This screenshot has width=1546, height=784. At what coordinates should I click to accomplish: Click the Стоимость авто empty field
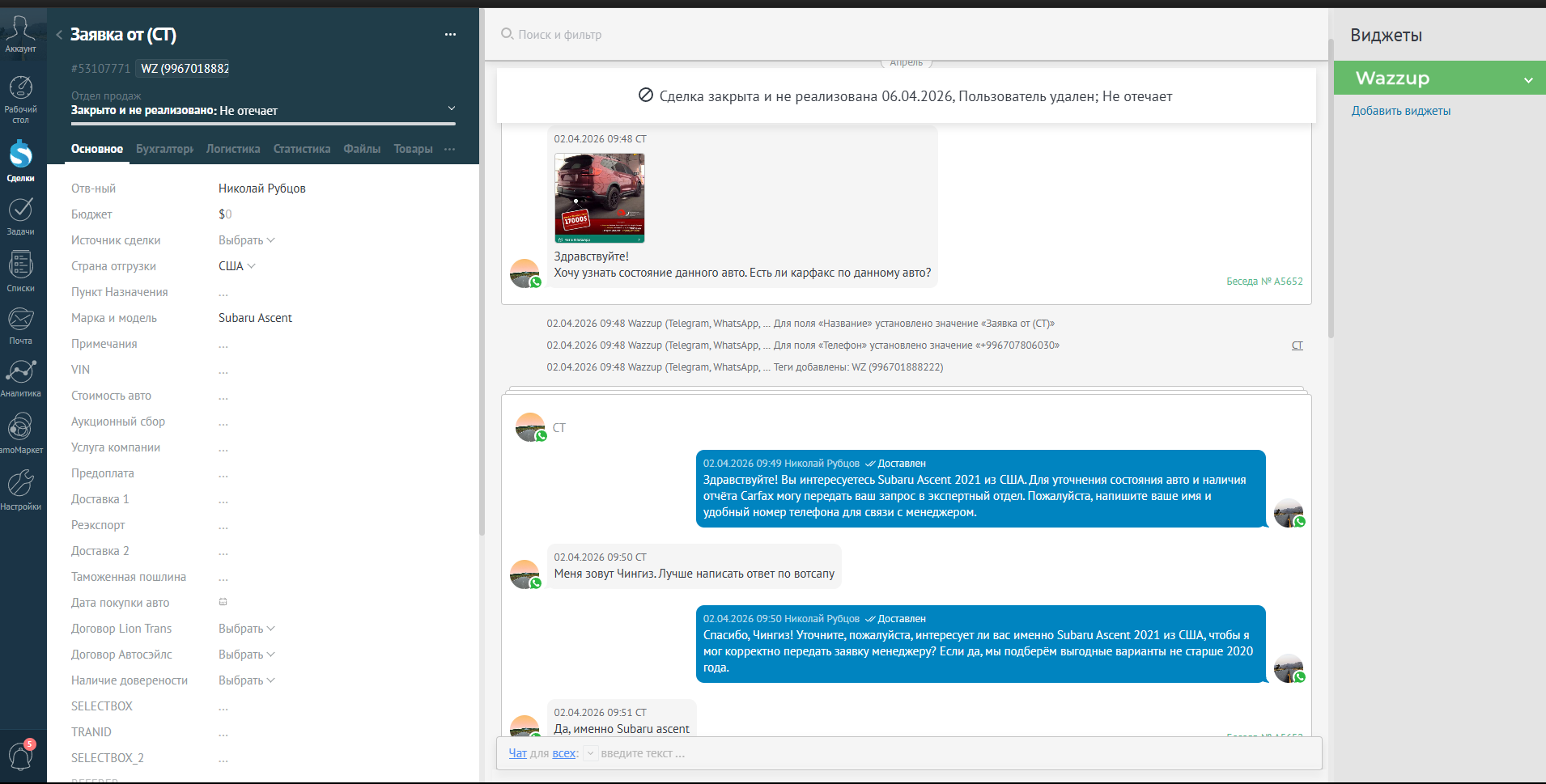(x=223, y=396)
